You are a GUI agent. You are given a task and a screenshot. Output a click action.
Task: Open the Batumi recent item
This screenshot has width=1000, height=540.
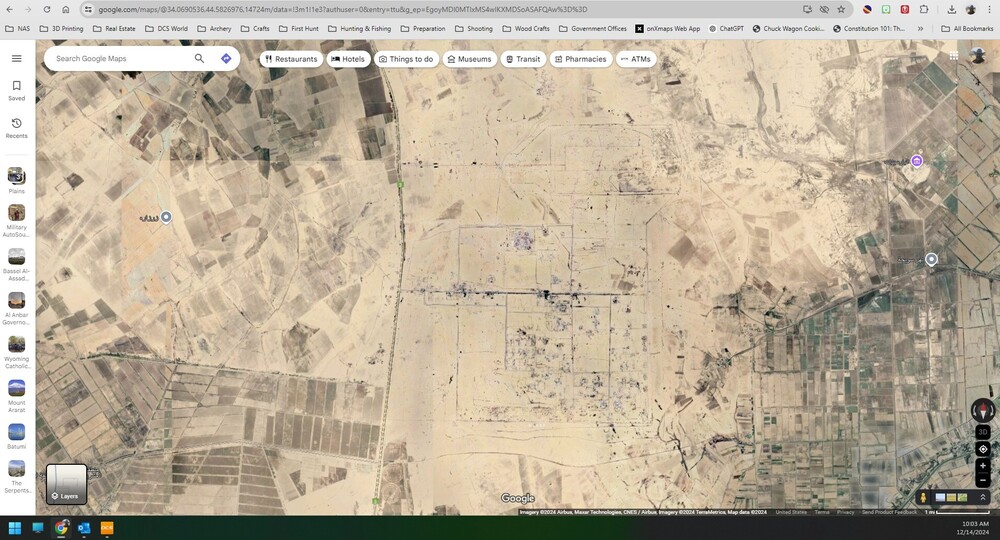pyautogui.click(x=17, y=437)
